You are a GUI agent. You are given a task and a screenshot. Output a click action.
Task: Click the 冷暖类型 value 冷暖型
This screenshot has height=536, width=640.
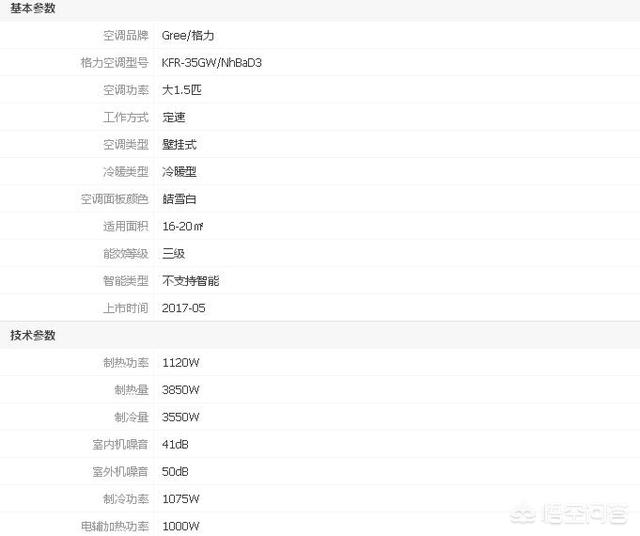point(179,172)
